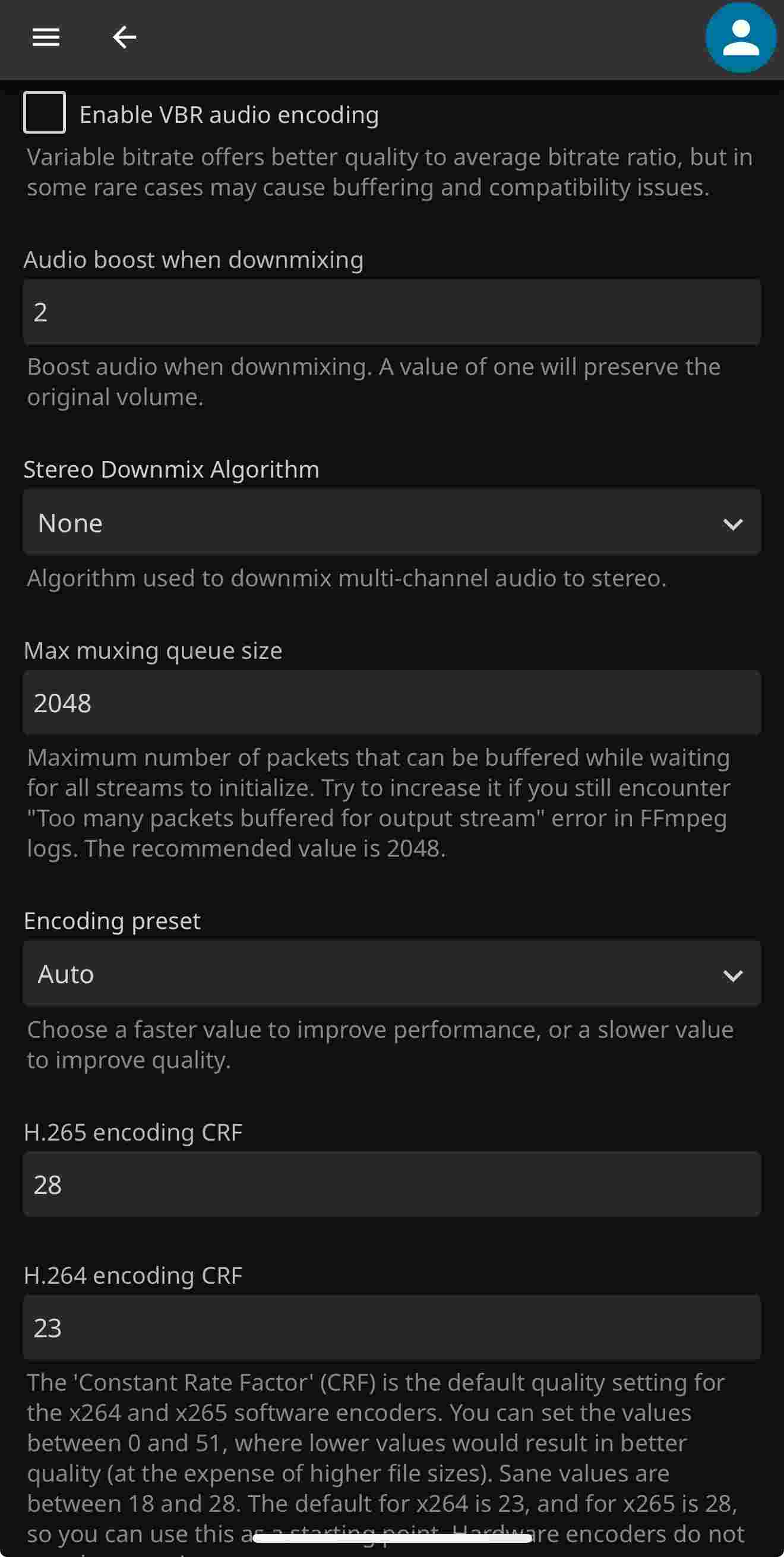784x1557 pixels.
Task: Click the chevron beside the 'None' selection
Action: [732, 524]
